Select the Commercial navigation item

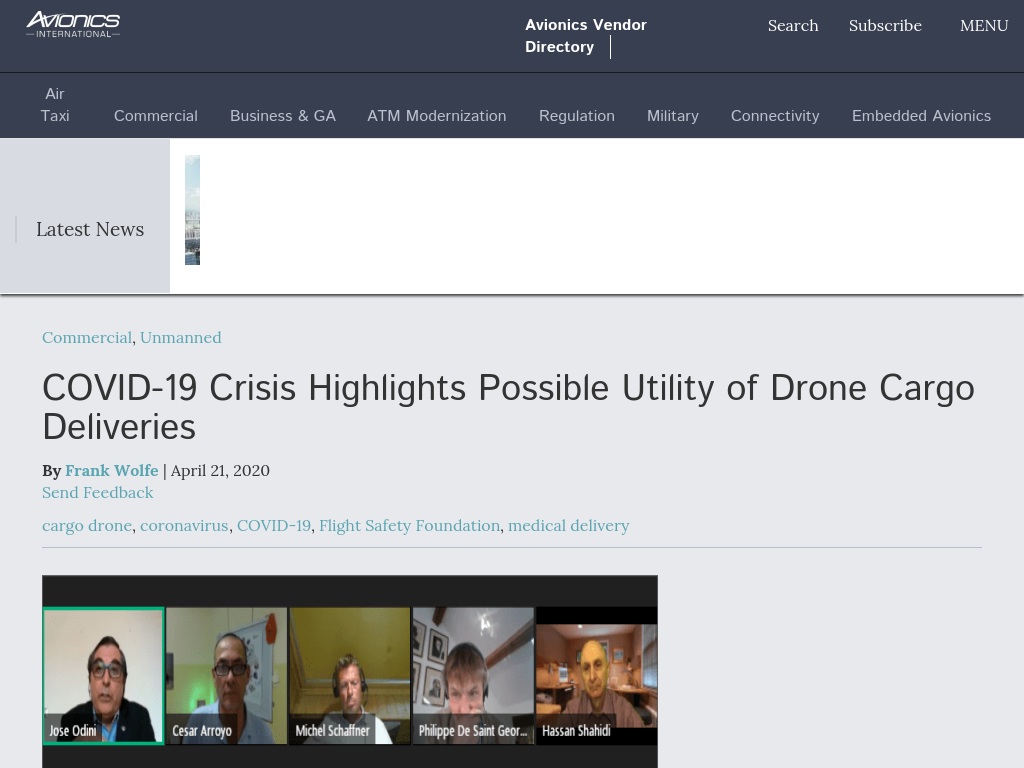(x=155, y=116)
